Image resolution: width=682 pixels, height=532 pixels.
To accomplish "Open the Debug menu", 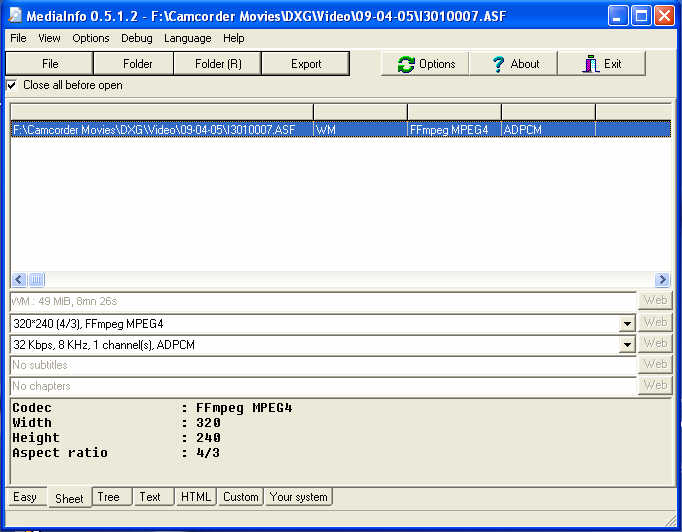I will (x=137, y=38).
